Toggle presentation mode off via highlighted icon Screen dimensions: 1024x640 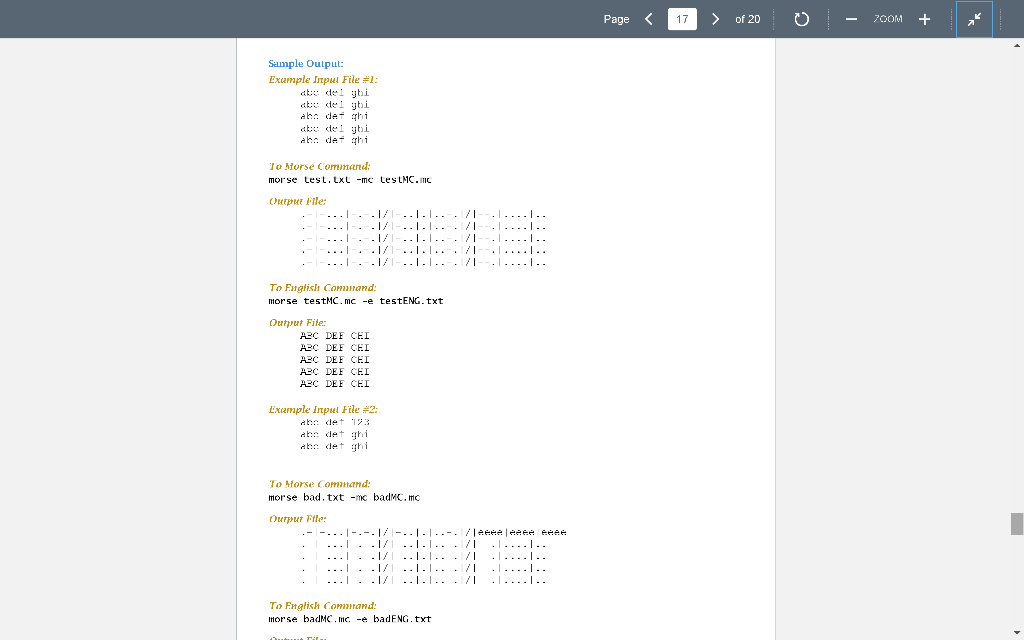[974, 18]
